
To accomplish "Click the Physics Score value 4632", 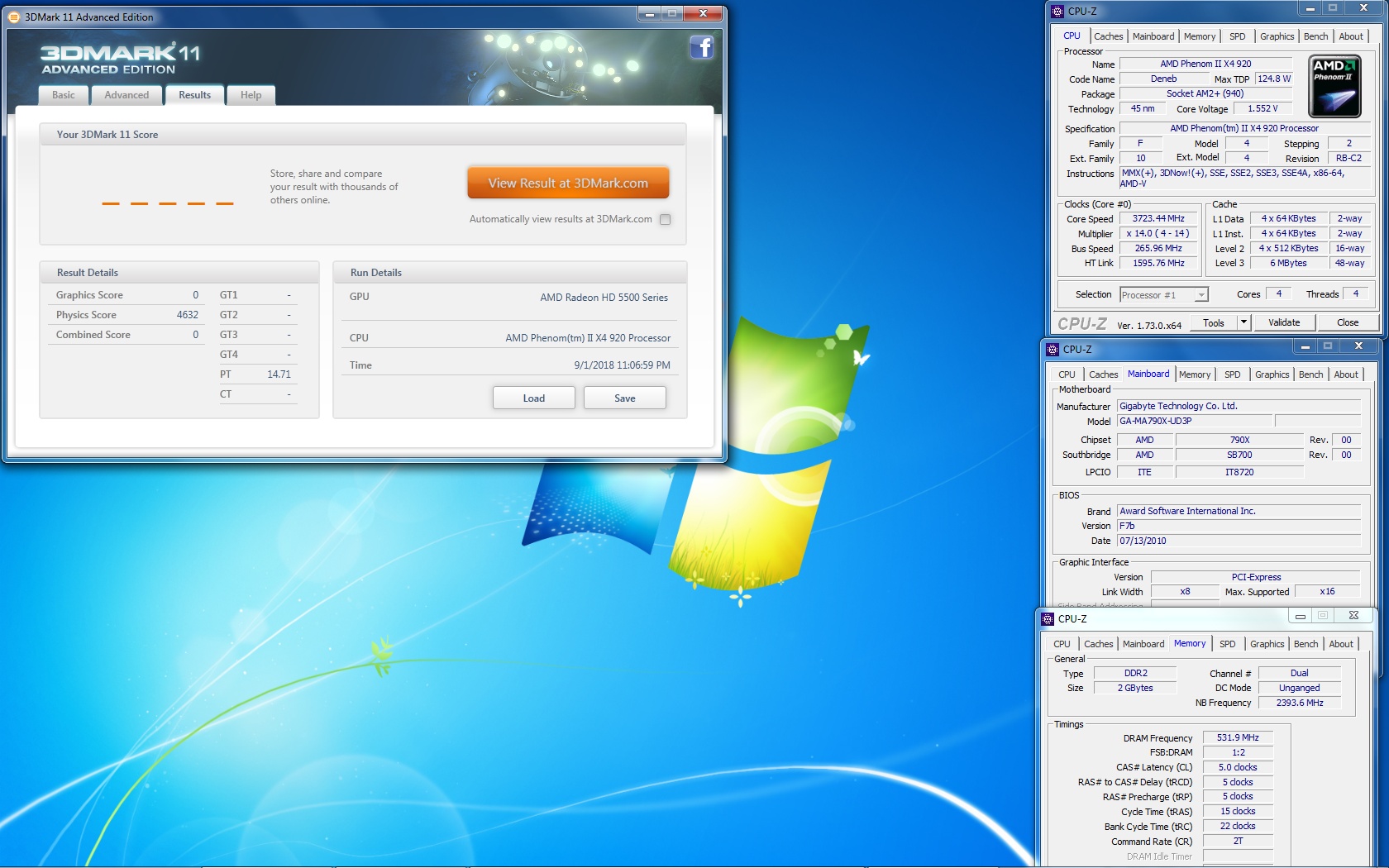I will point(187,315).
